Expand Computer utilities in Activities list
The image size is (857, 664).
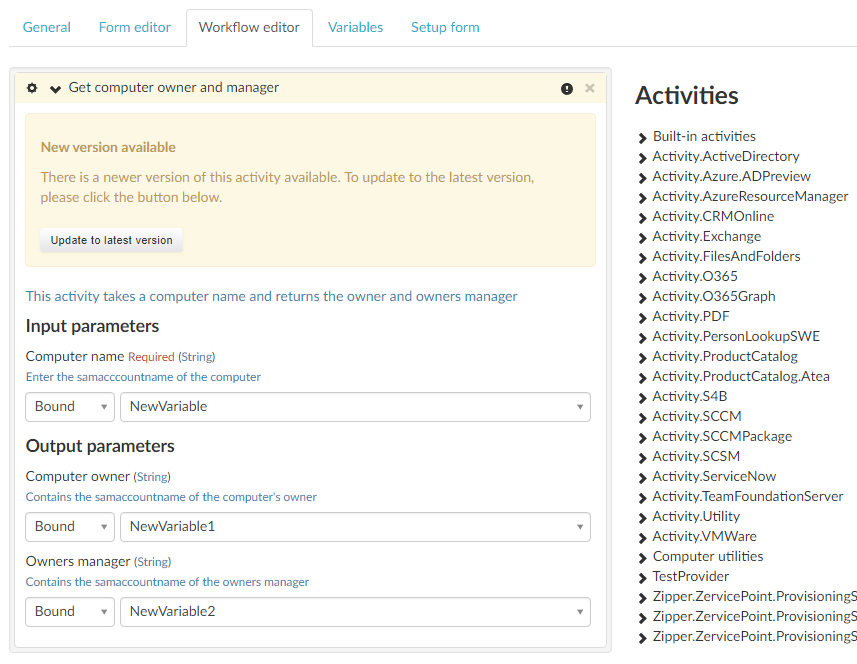[707, 556]
